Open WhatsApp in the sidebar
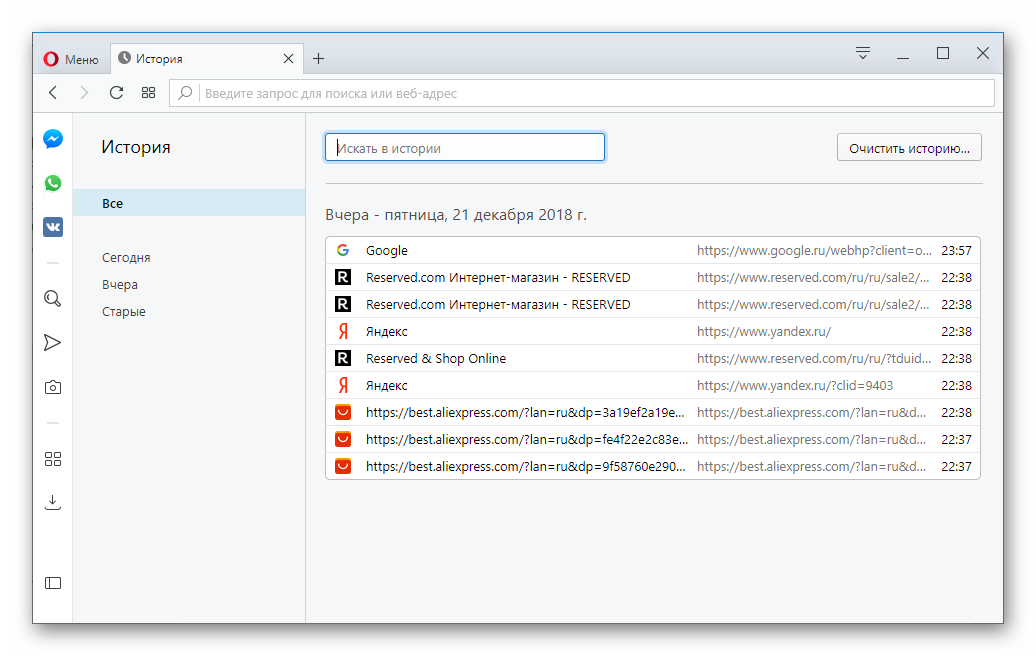The height and width of the screenshot is (656, 1036). pyautogui.click(x=53, y=183)
